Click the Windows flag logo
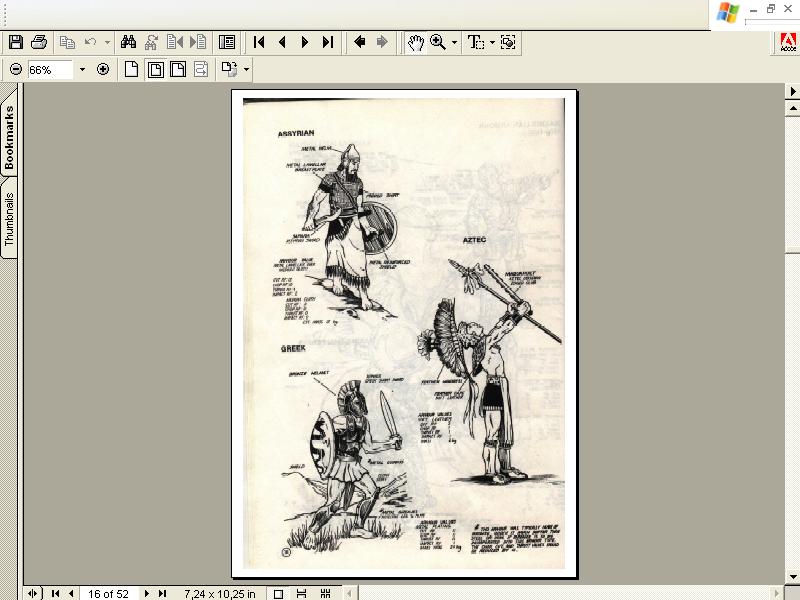 click(728, 12)
